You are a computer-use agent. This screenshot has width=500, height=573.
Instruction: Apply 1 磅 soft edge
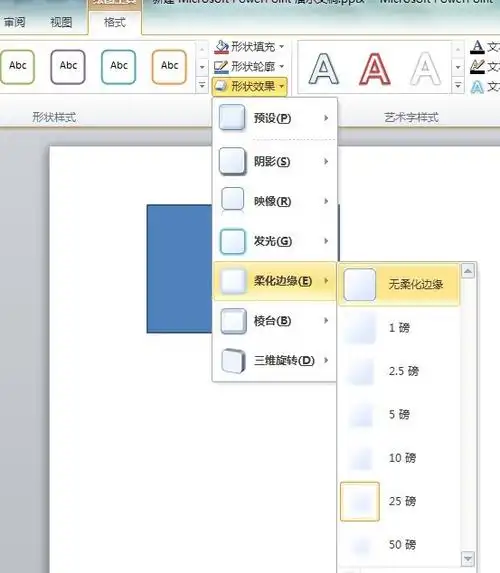399,327
